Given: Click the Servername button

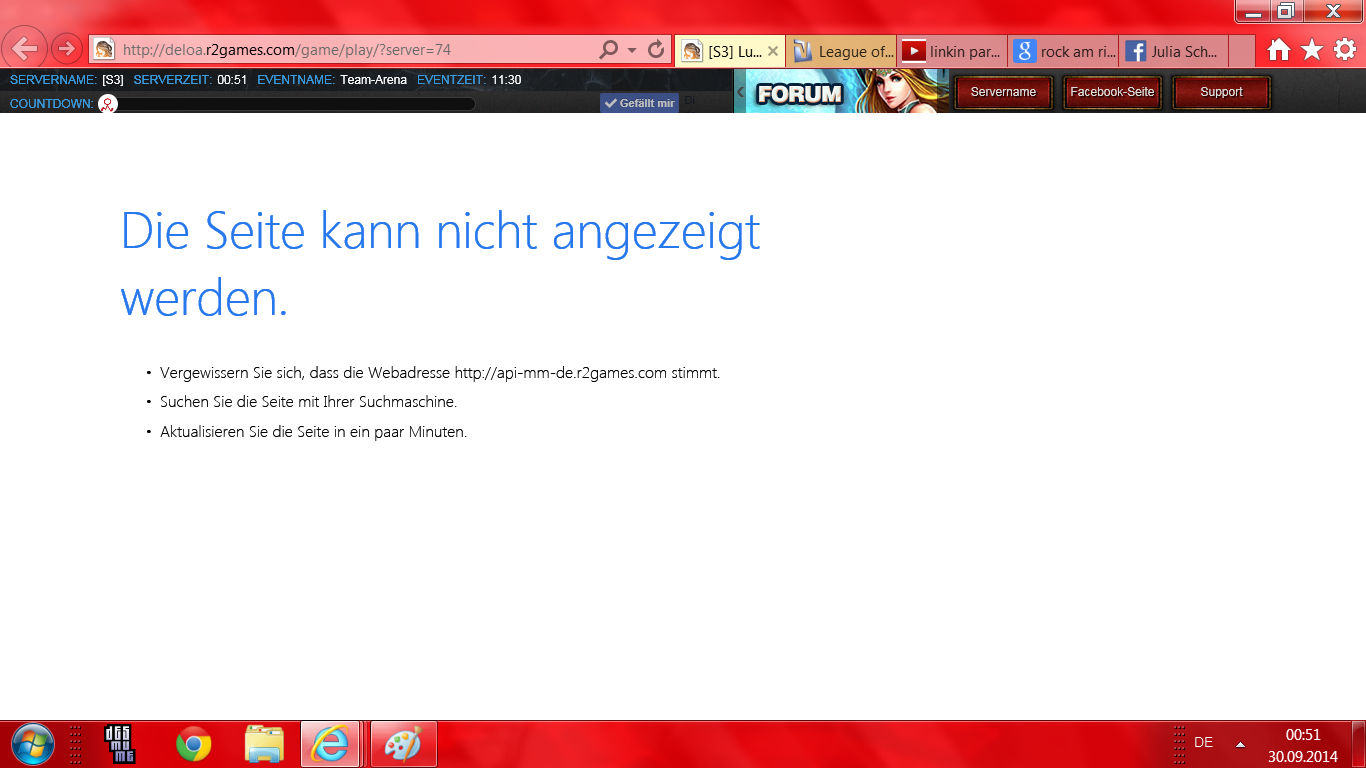Looking at the screenshot, I should point(1003,92).
